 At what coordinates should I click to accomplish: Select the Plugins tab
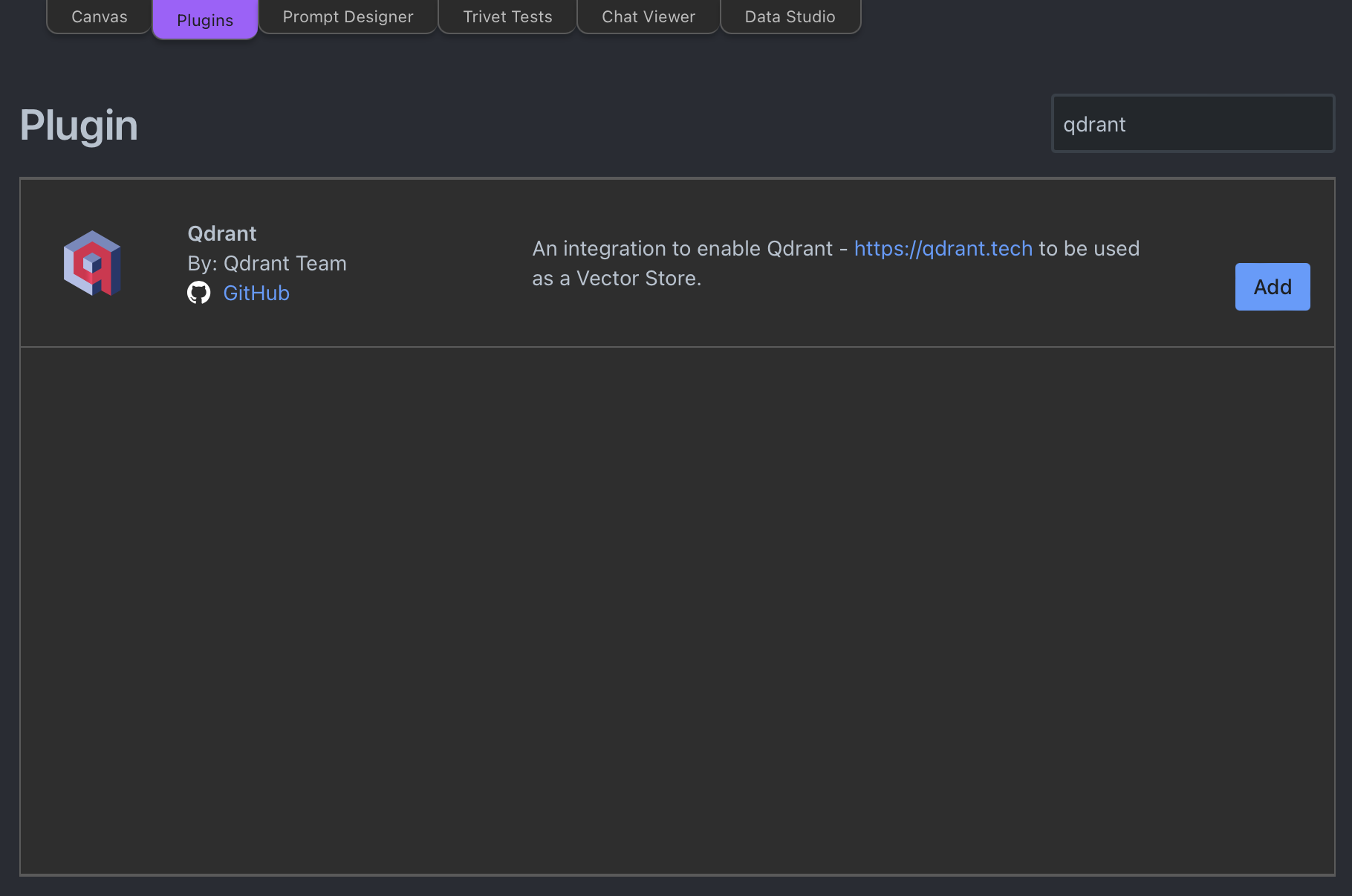coord(205,19)
